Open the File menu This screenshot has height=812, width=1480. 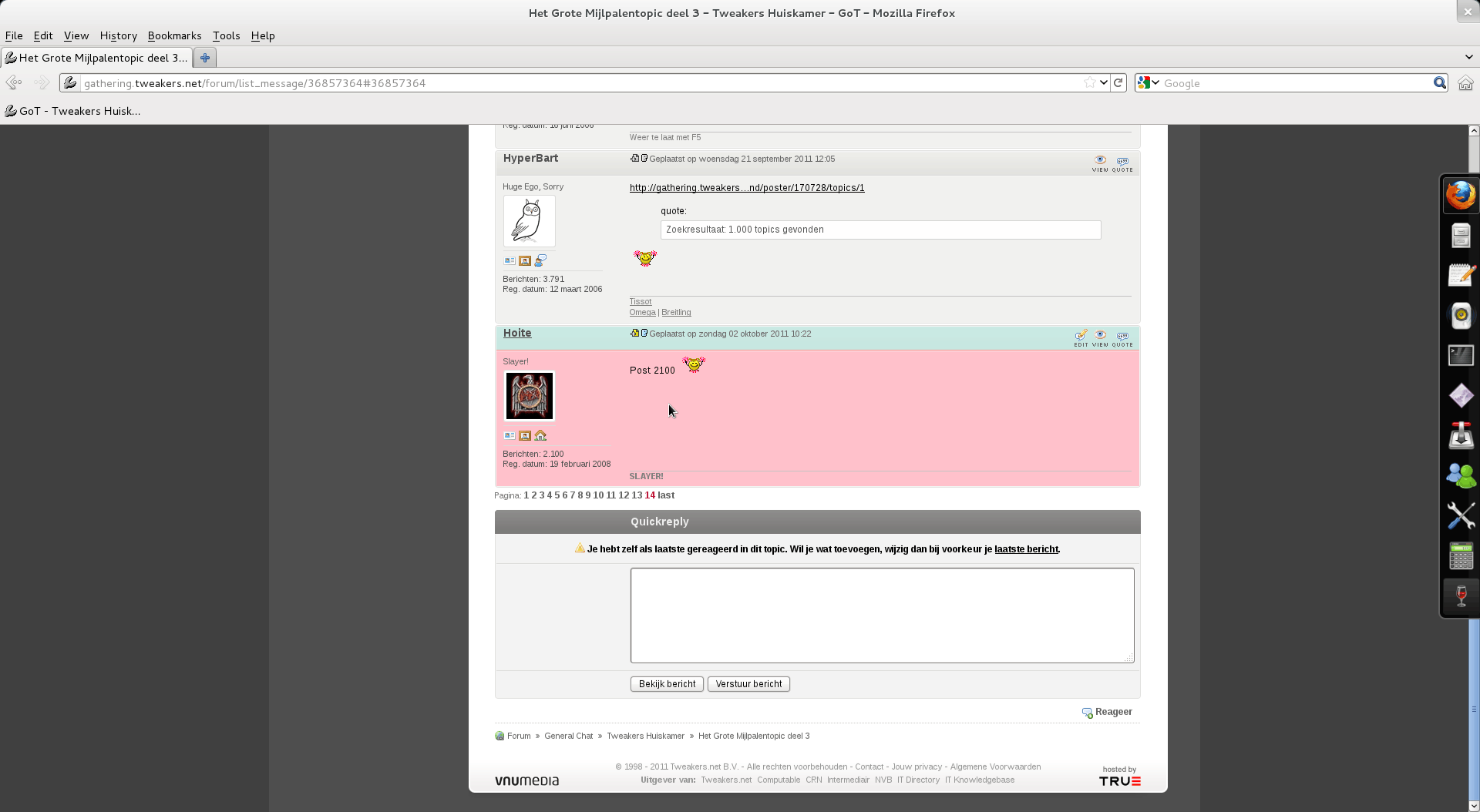click(14, 35)
